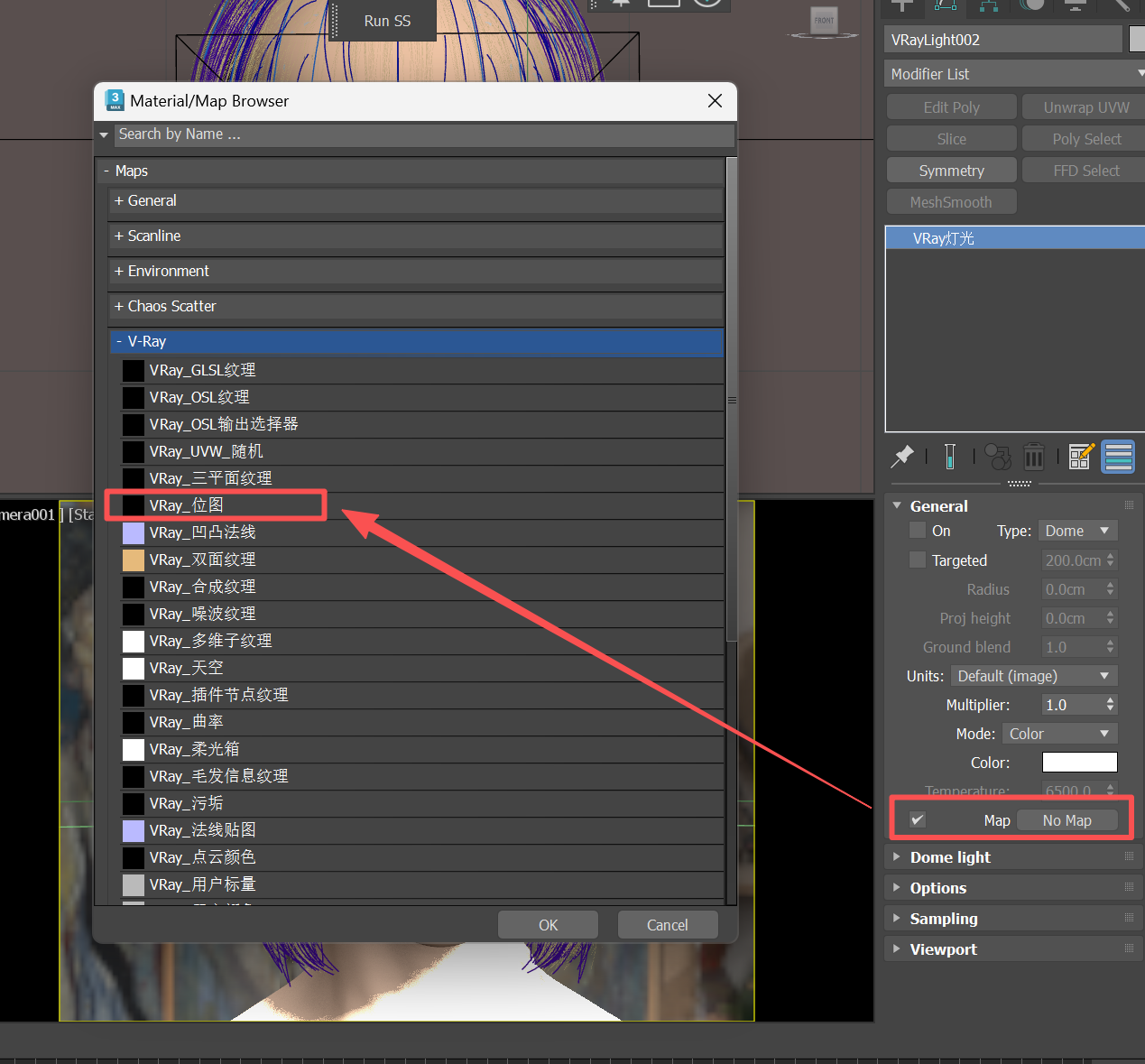
Task: Click remove modifier trash icon
Action: click(x=1034, y=457)
